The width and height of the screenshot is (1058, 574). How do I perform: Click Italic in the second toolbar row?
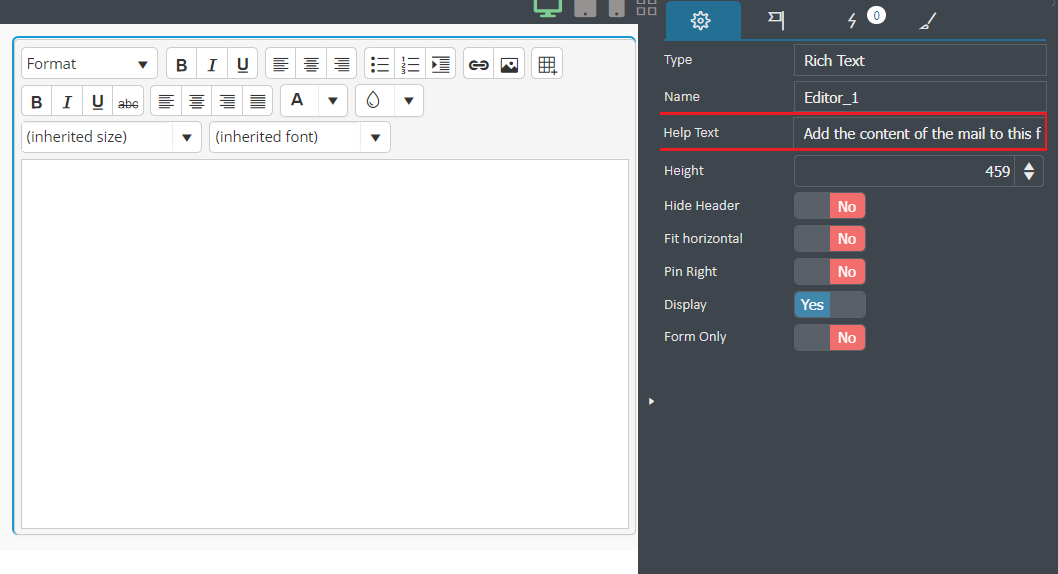67,101
